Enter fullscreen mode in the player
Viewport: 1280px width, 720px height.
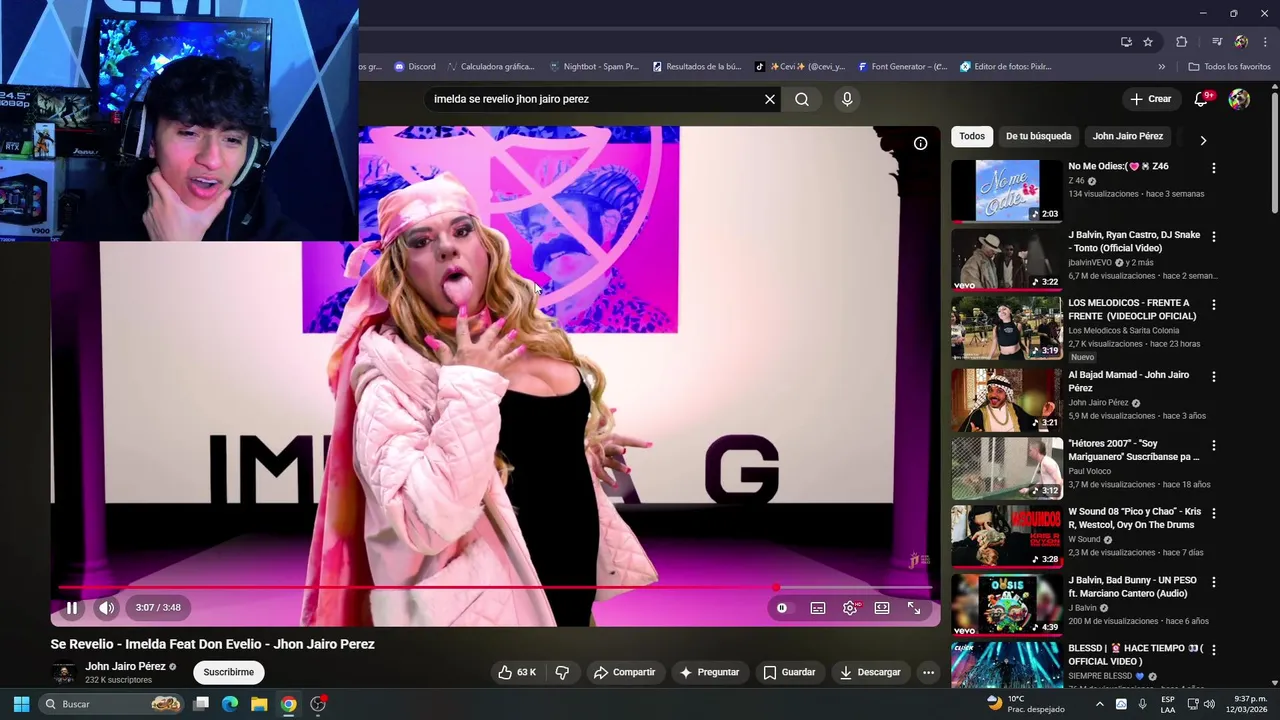click(x=914, y=607)
